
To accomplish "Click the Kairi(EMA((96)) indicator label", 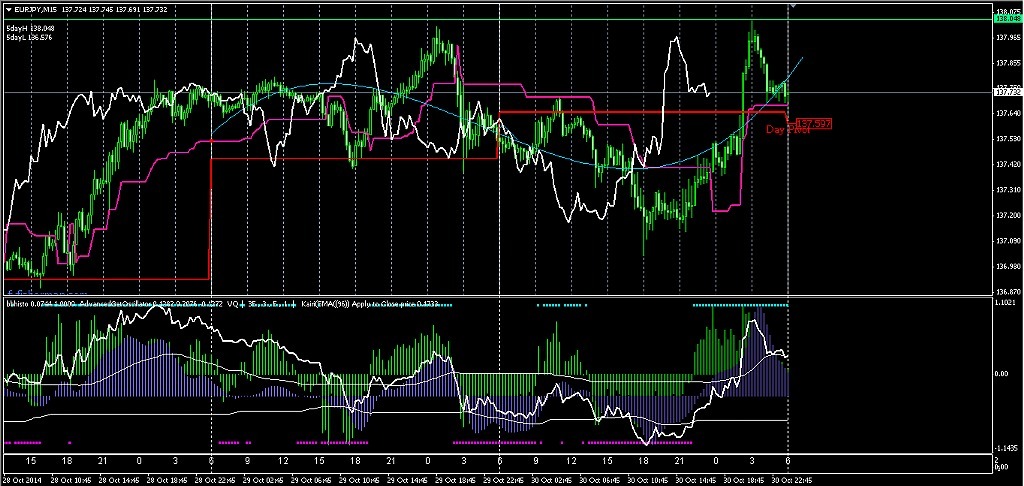I will point(326,304).
